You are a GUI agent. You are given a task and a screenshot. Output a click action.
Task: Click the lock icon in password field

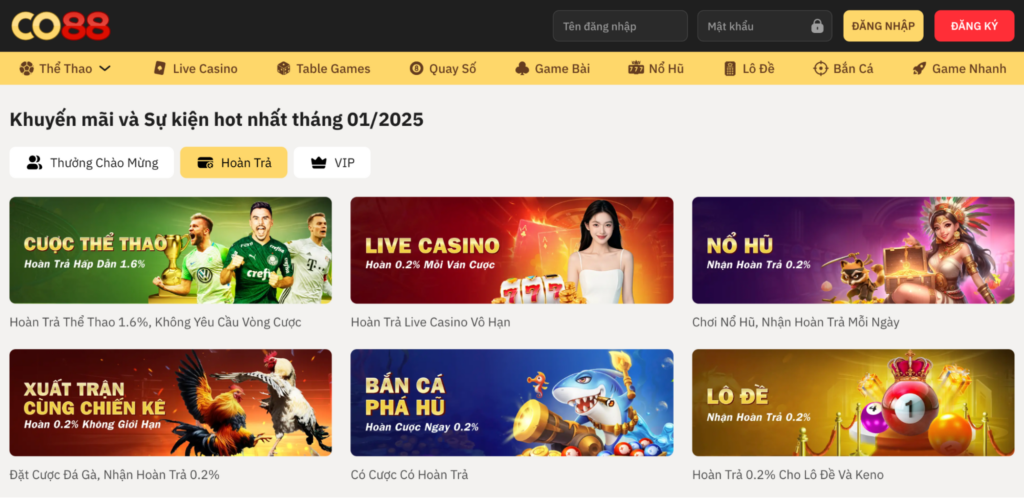click(817, 26)
